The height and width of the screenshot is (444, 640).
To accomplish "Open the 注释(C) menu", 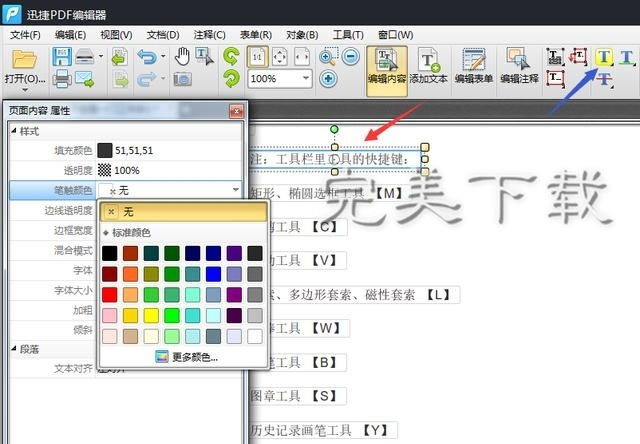I will [209, 35].
